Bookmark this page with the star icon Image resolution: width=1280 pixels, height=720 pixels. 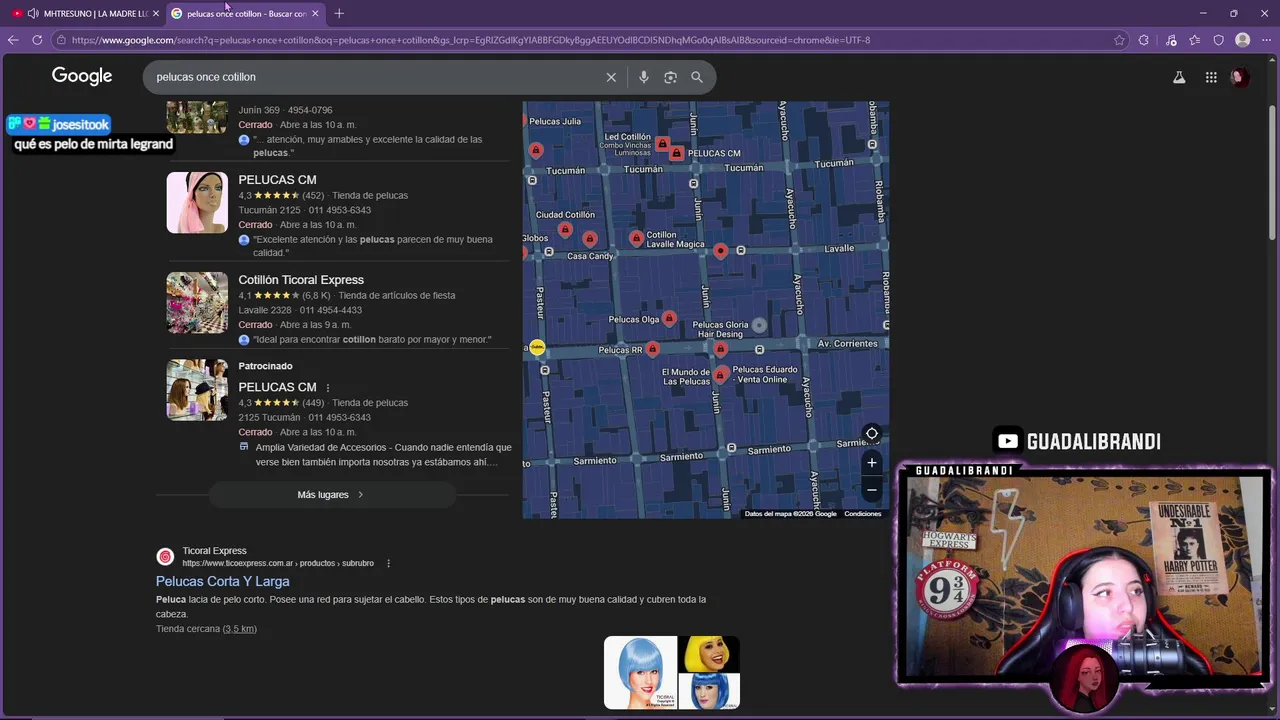1119,40
